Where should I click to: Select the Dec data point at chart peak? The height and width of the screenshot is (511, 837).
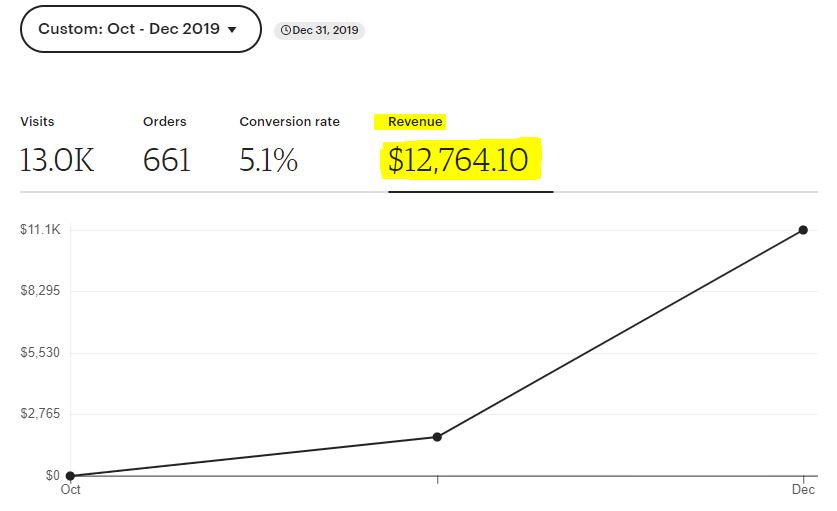[803, 230]
